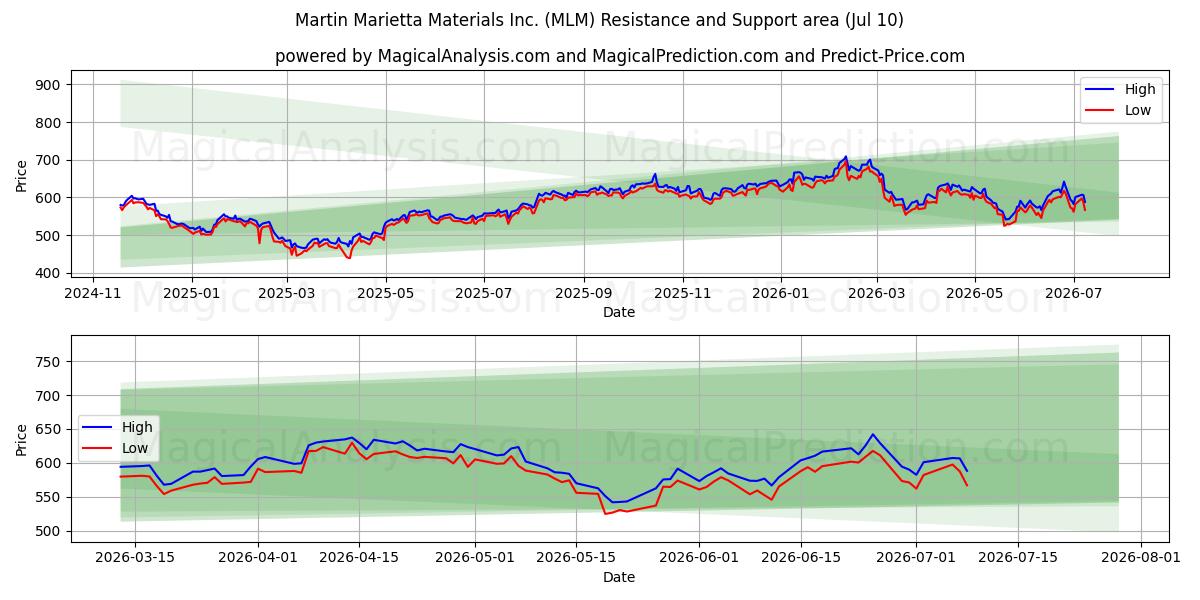Click the 2025-03 date tick label
This screenshot has width=1200, height=600.
pyautogui.click(x=287, y=294)
